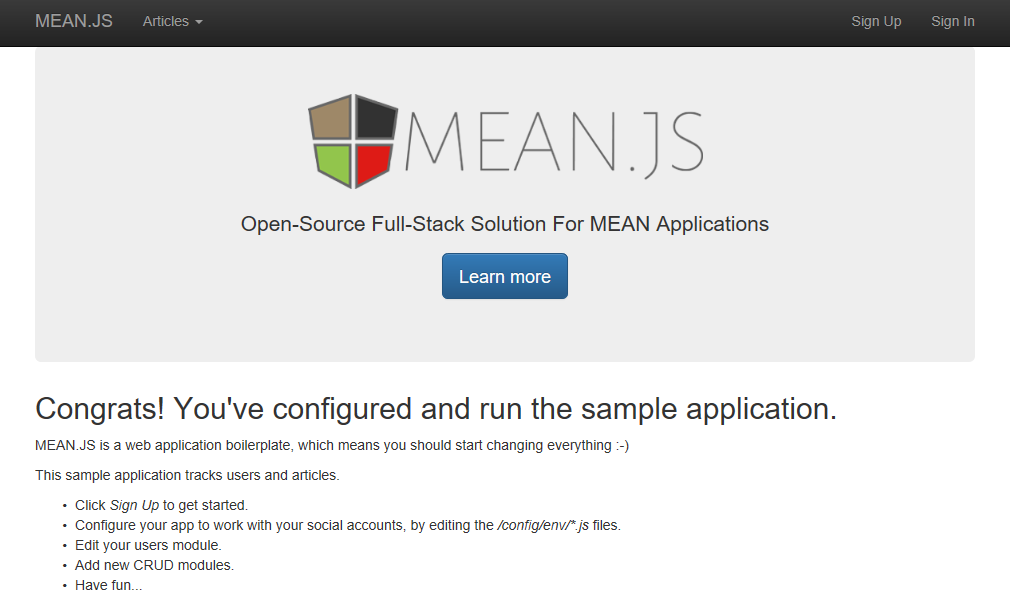Viewport: 1010px width, 604px height.
Task: Click the Open-Source Full-Stack Solution tagline
Action: coord(505,224)
